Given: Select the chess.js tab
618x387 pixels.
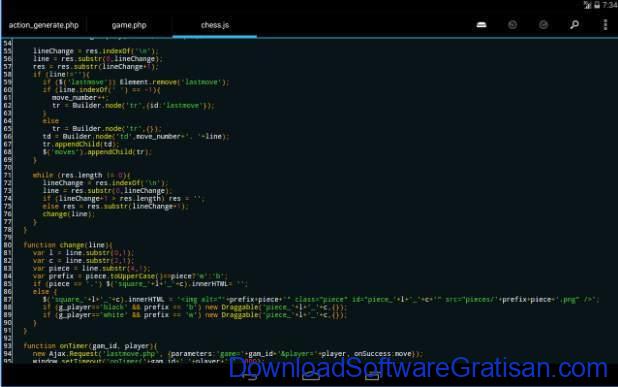Looking at the screenshot, I should click(x=215, y=25).
